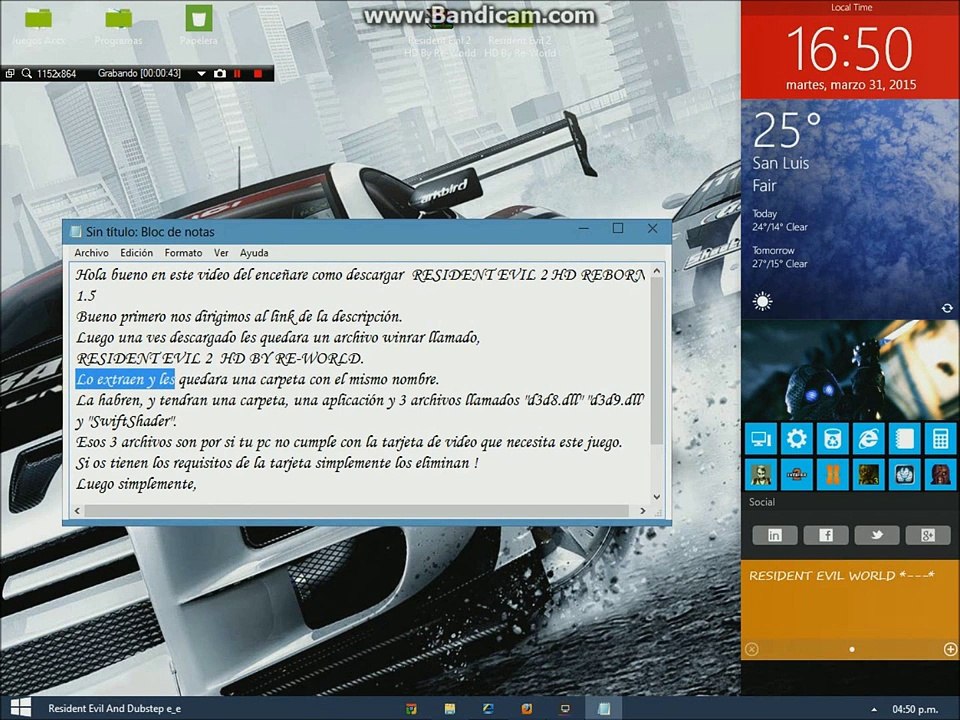Viewport: 960px width, 720px height.
Task: Open the Windows Start button
Action: pos(20,708)
